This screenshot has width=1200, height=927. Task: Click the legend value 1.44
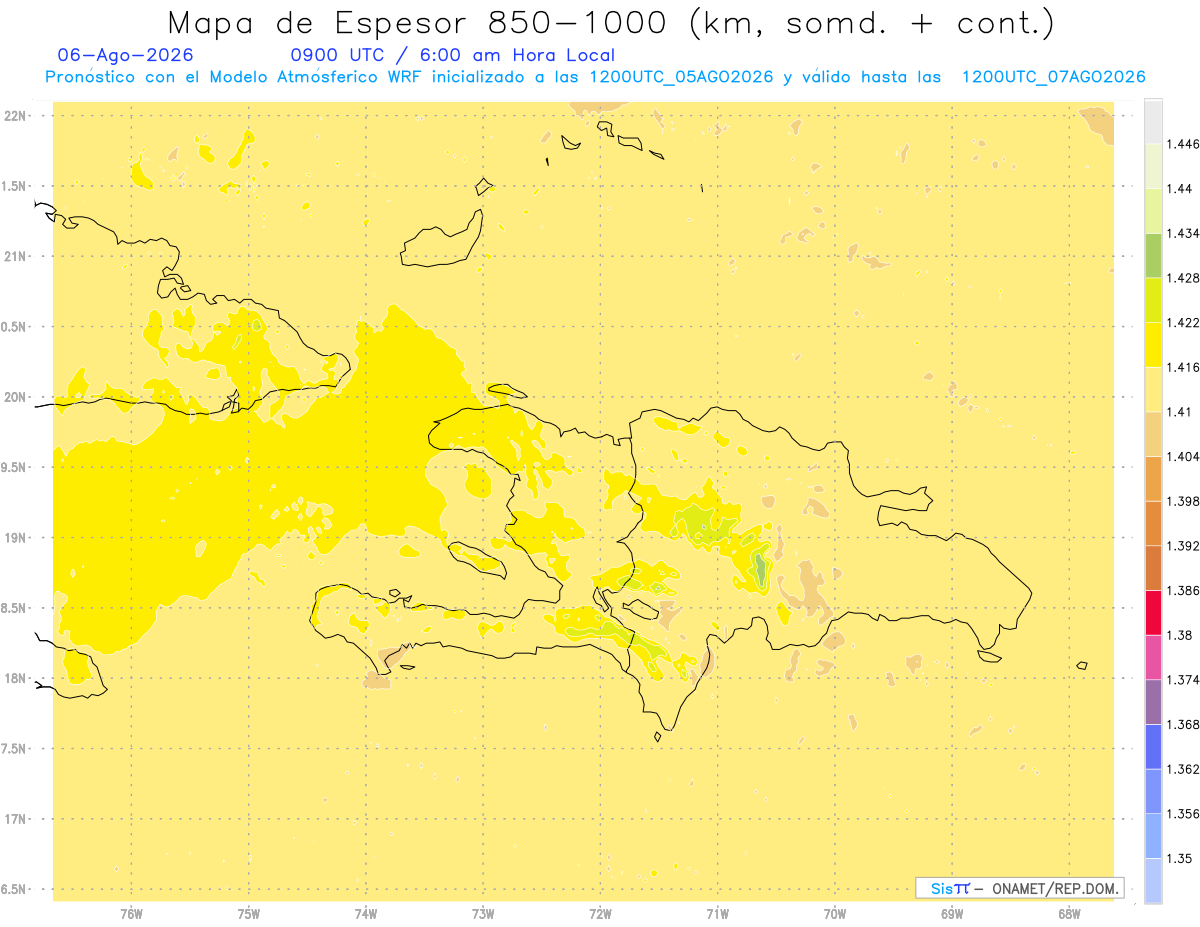tap(1180, 189)
